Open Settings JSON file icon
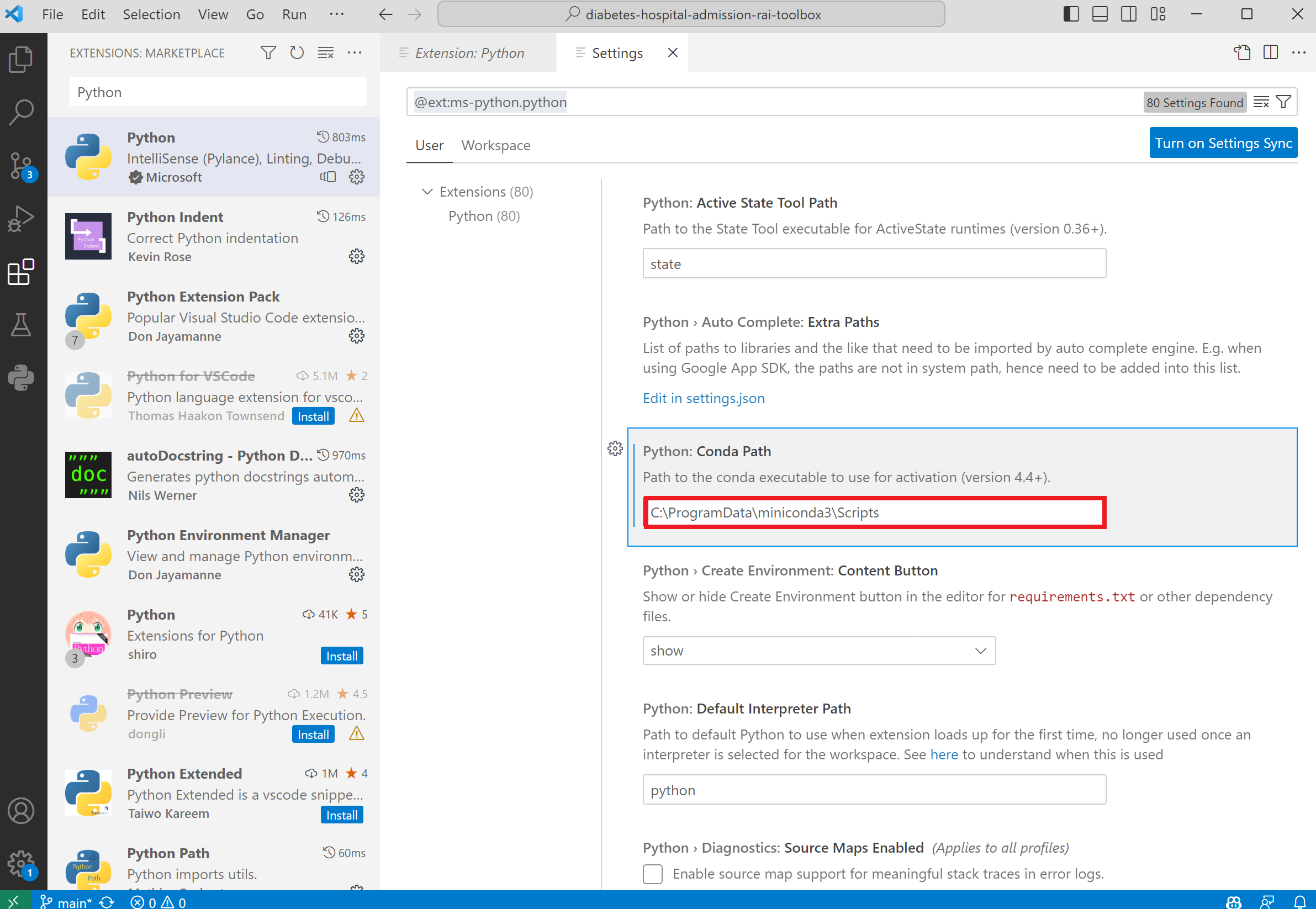The width and height of the screenshot is (1316, 909). click(x=1242, y=53)
